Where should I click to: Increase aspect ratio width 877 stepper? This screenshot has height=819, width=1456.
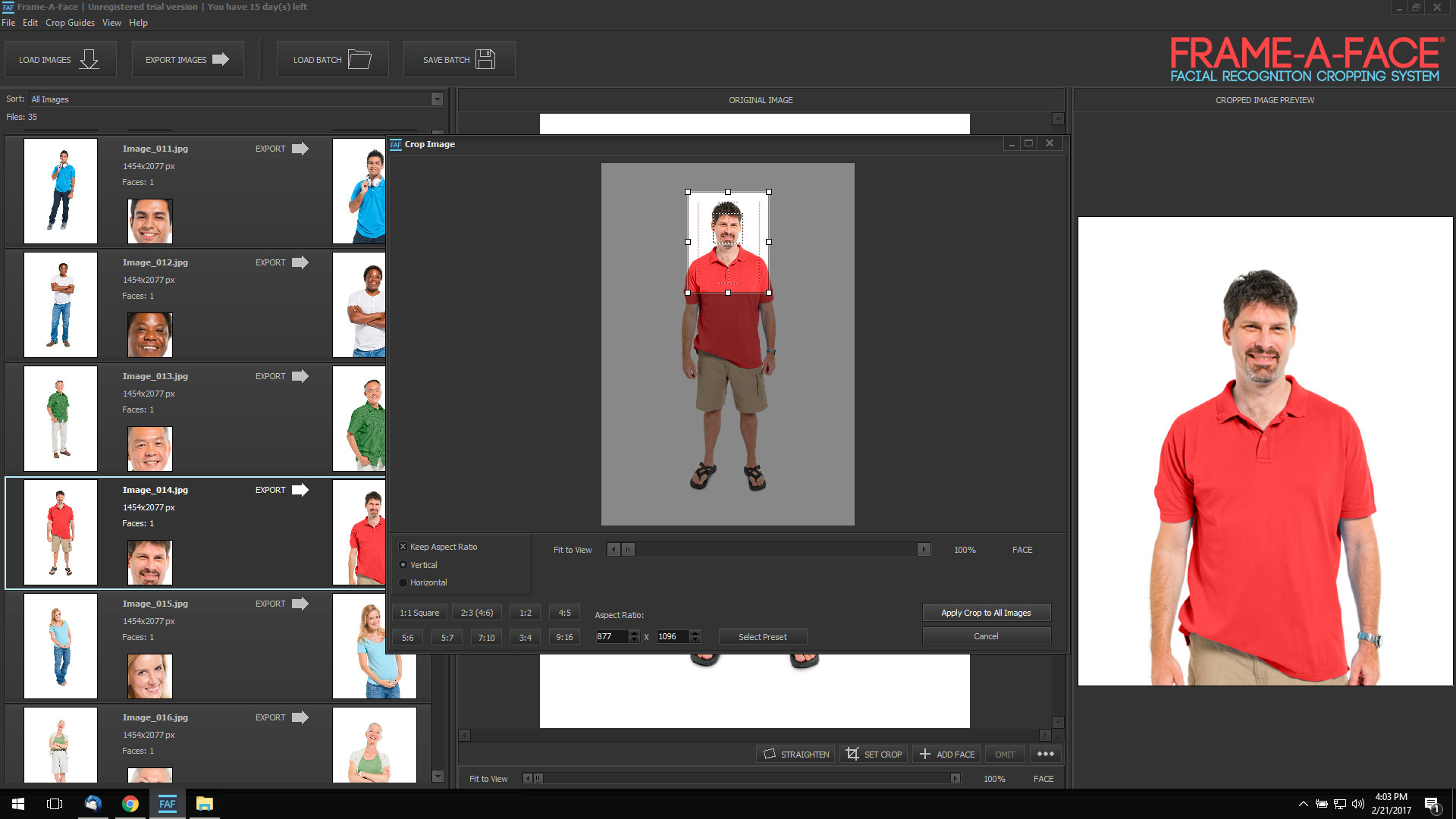pyautogui.click(x=634, y=633)
